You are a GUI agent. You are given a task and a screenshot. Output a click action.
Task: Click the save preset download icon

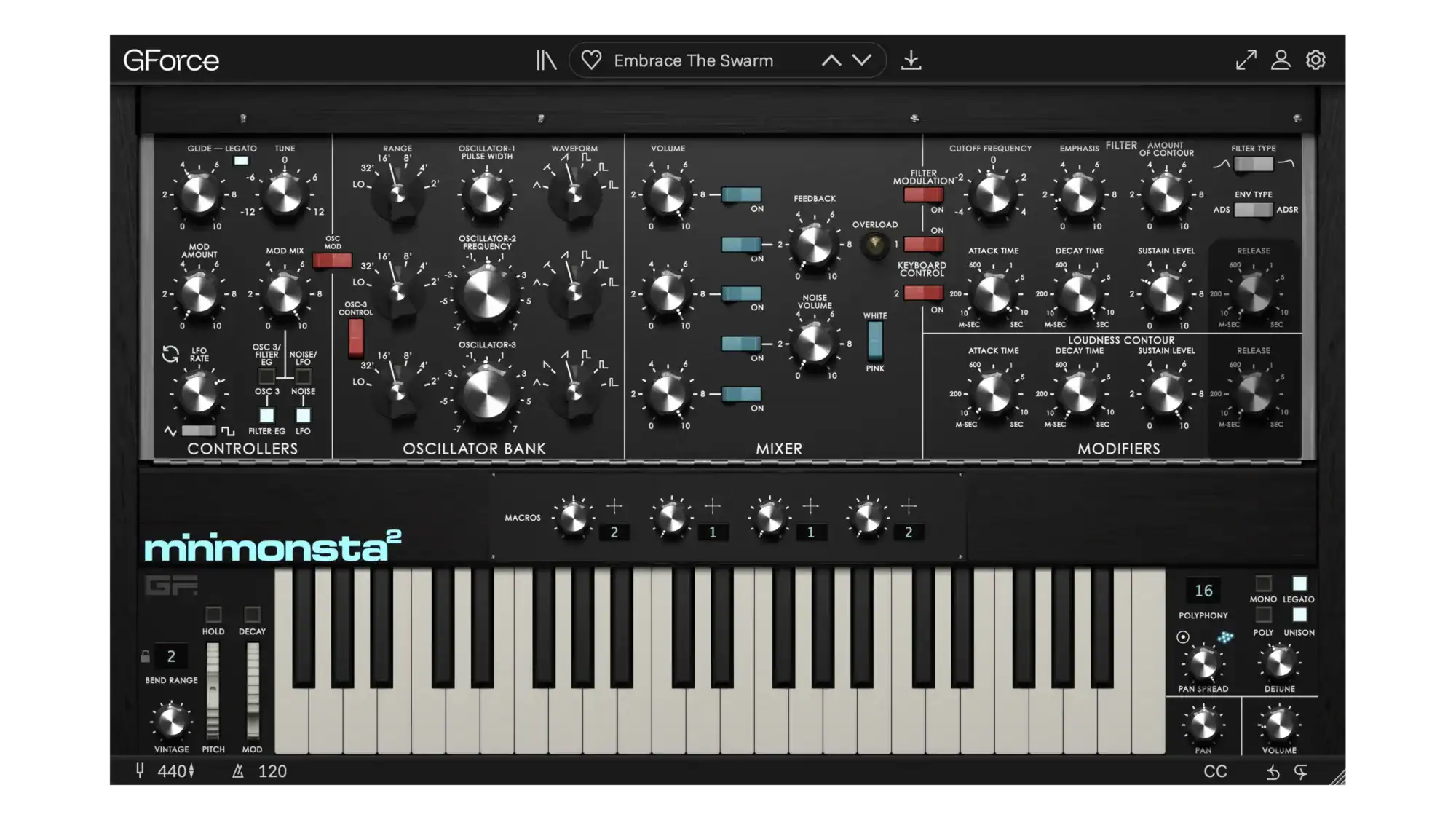click(911, 60)
